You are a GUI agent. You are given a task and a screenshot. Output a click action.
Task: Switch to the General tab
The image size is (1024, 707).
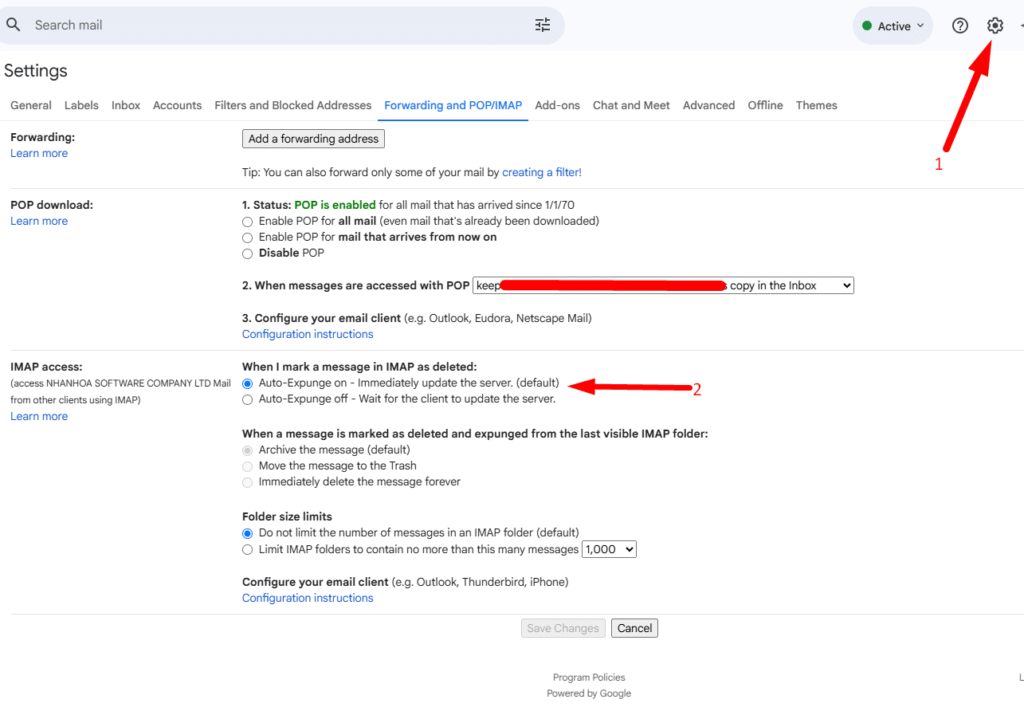tap(31, 105)
